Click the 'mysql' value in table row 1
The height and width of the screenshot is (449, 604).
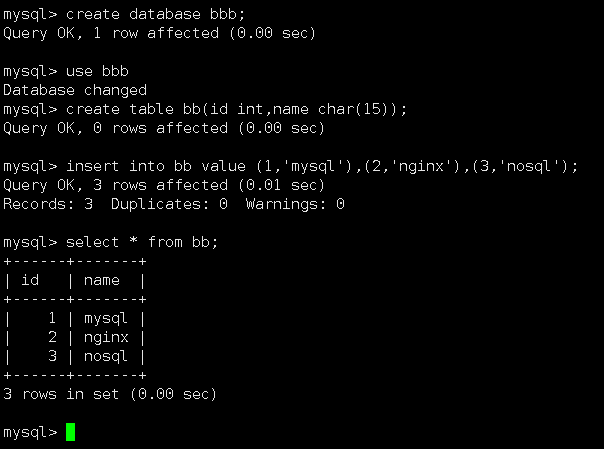[106, 318]
